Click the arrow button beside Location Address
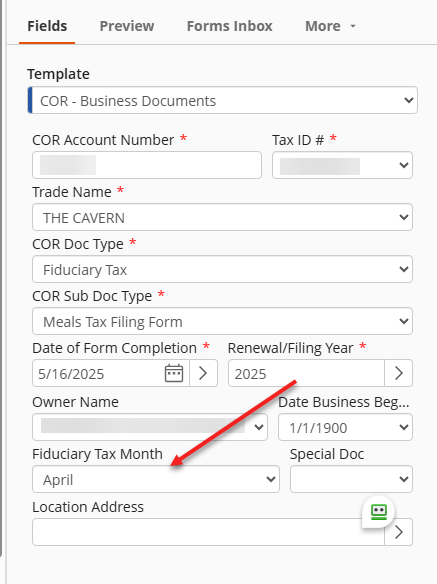The width and height of the screenshot is (437, 584). click(398, 532)
